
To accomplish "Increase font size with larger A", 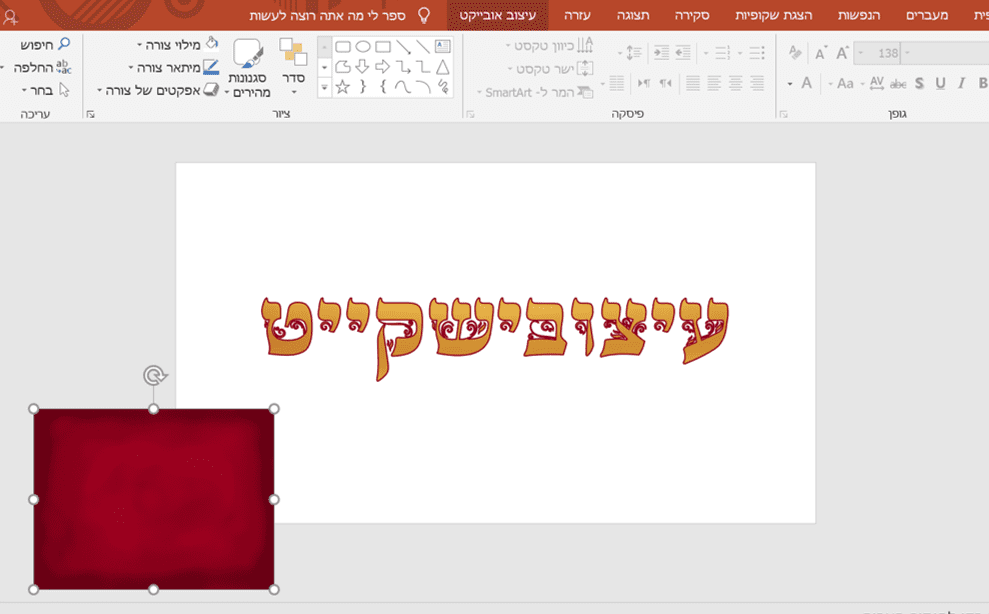I will pyautogui.click(x=843, y=53).
